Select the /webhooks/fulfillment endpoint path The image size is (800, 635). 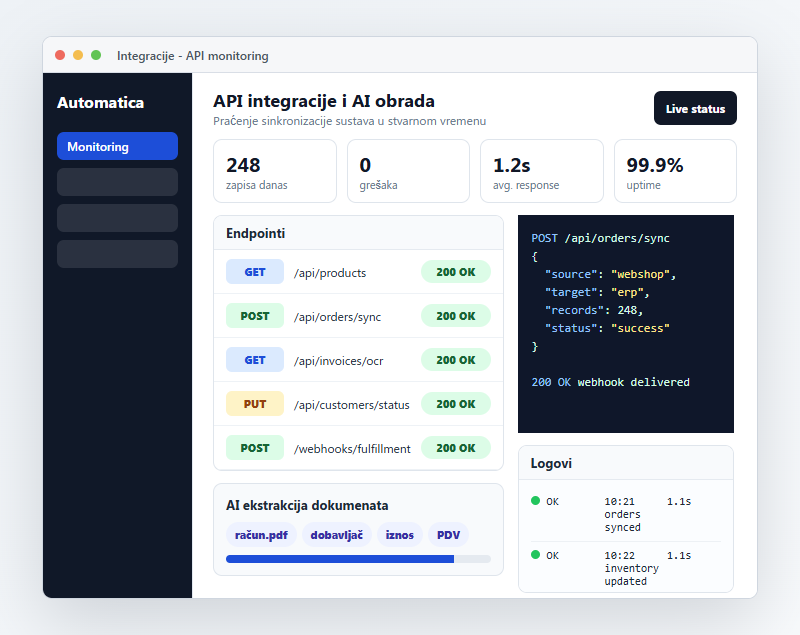click(352, 449)
